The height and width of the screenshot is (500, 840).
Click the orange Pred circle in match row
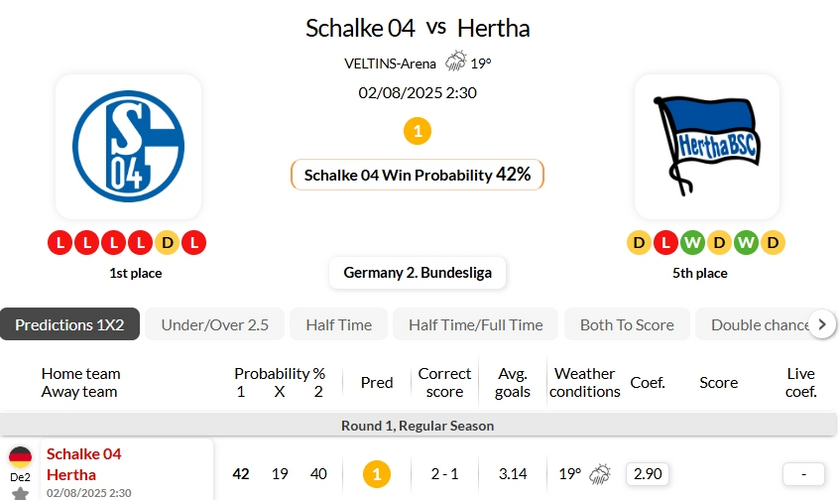(x=376, y=473)
